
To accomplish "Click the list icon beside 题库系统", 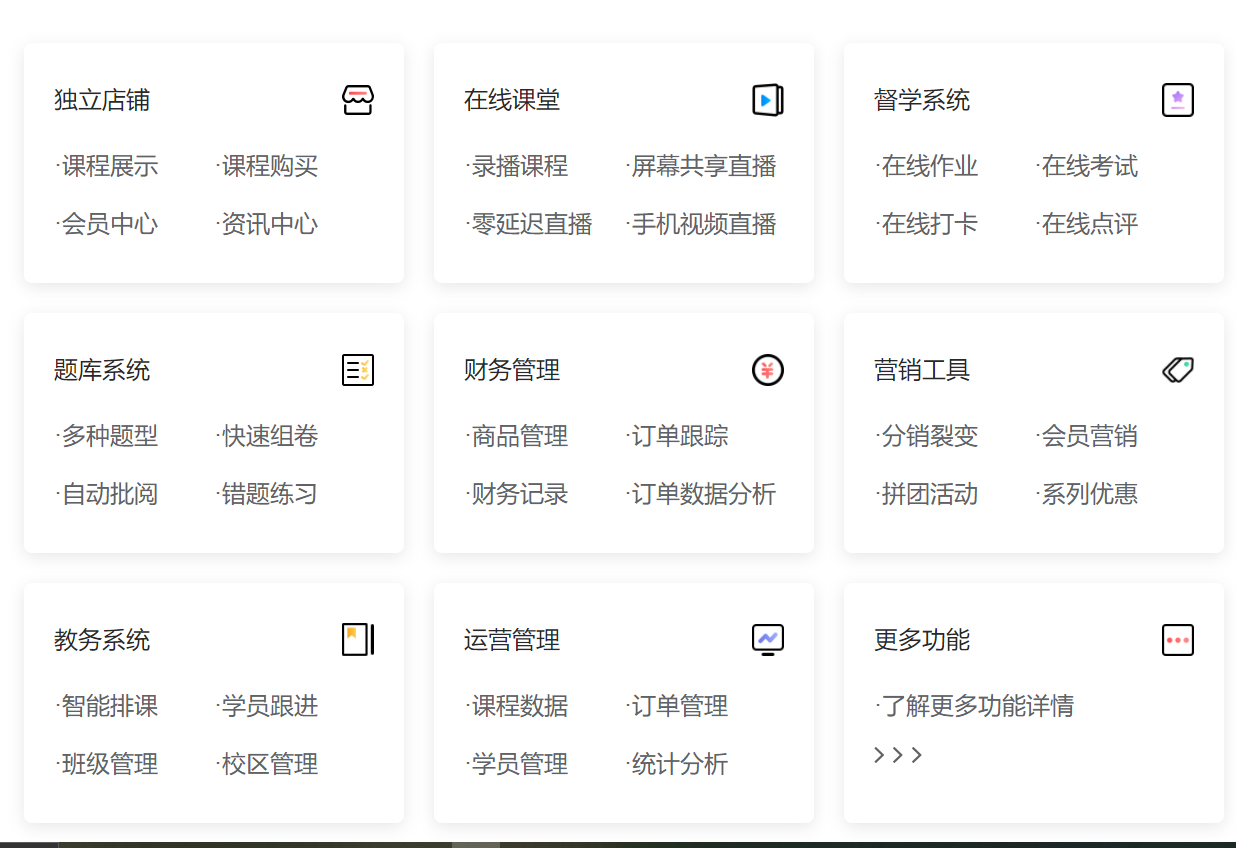I will pyautogui.click(x=358, y=370).
